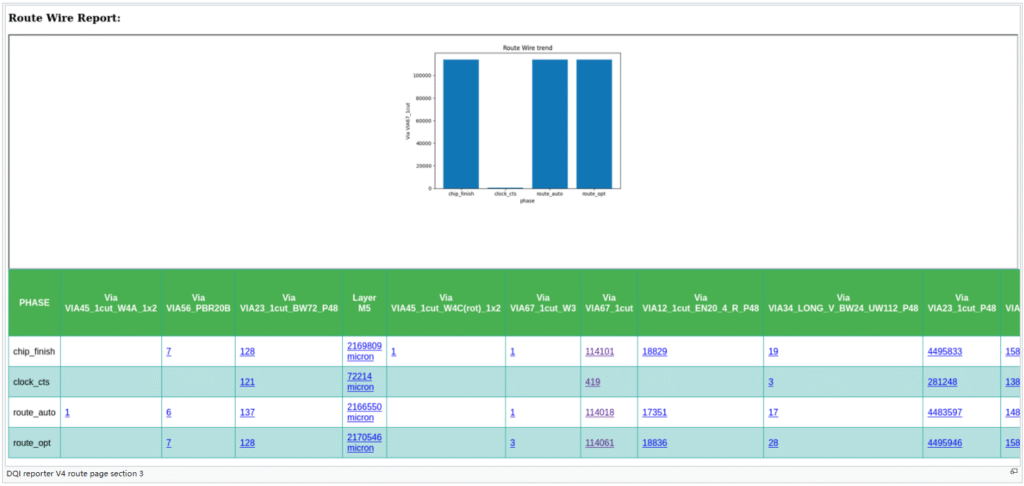Image resolution: width=1024 pixels, height=486 pixels.
Task: Click the small icon at the report's bottom-right corner
Action: 1013,471
